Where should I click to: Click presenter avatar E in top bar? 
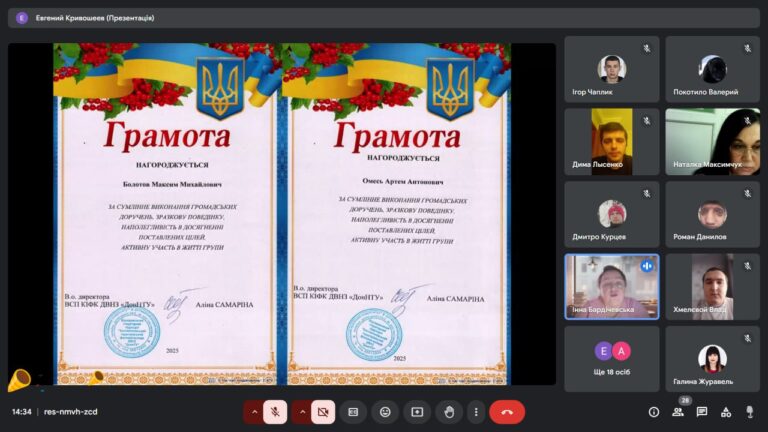coord(22,18)
